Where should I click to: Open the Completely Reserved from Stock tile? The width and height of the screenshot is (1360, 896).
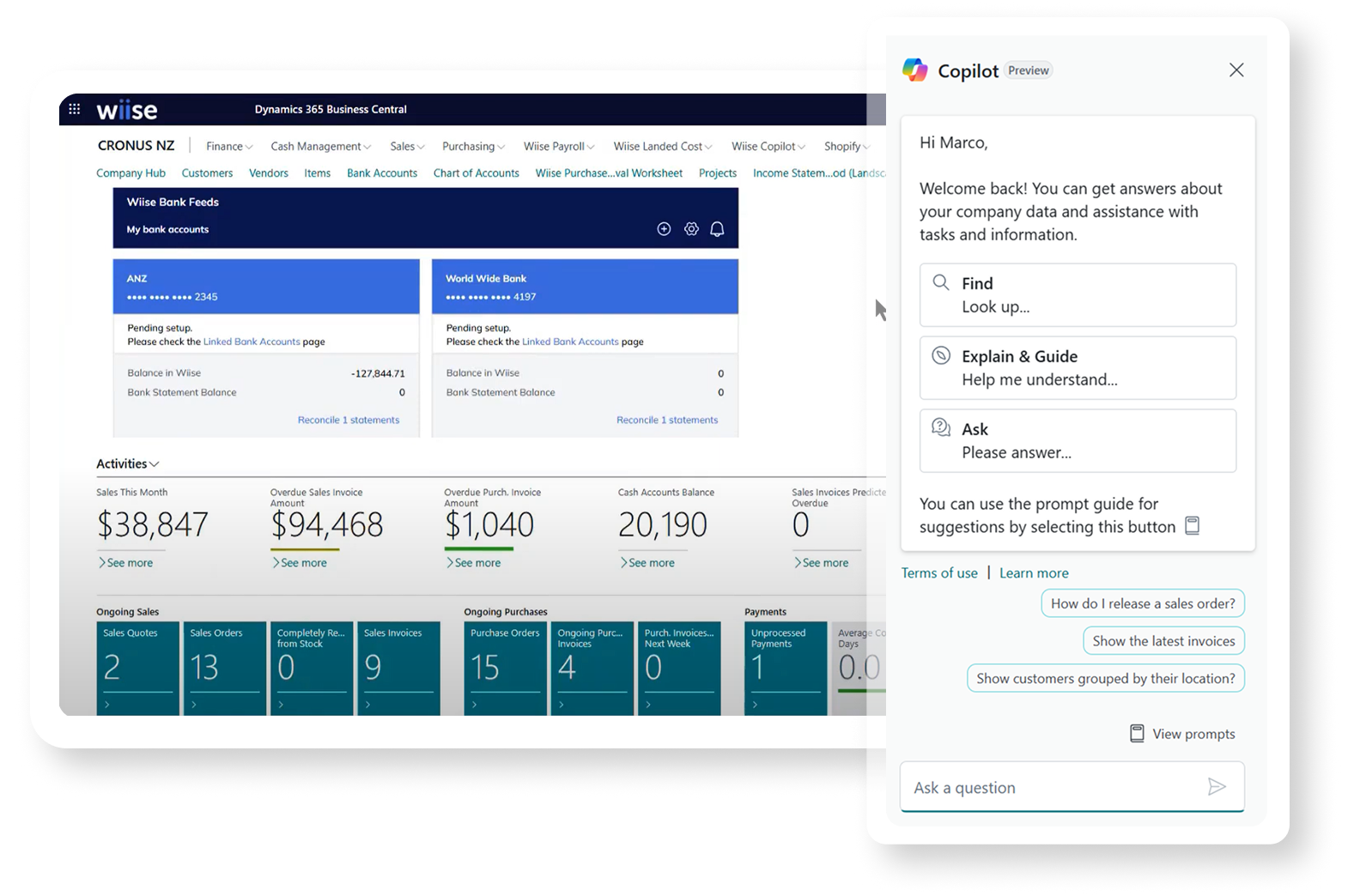click(x=312, y=669)
